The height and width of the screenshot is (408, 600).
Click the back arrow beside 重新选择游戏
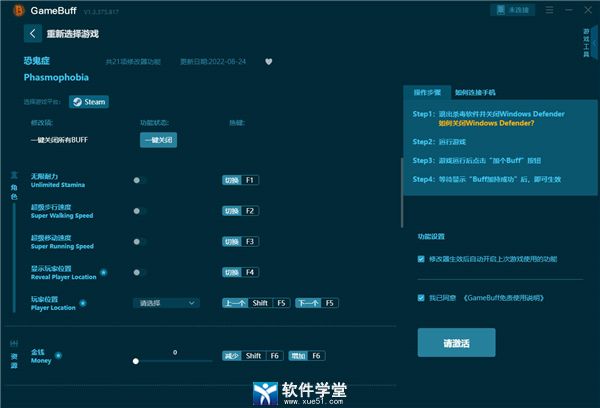32,33
